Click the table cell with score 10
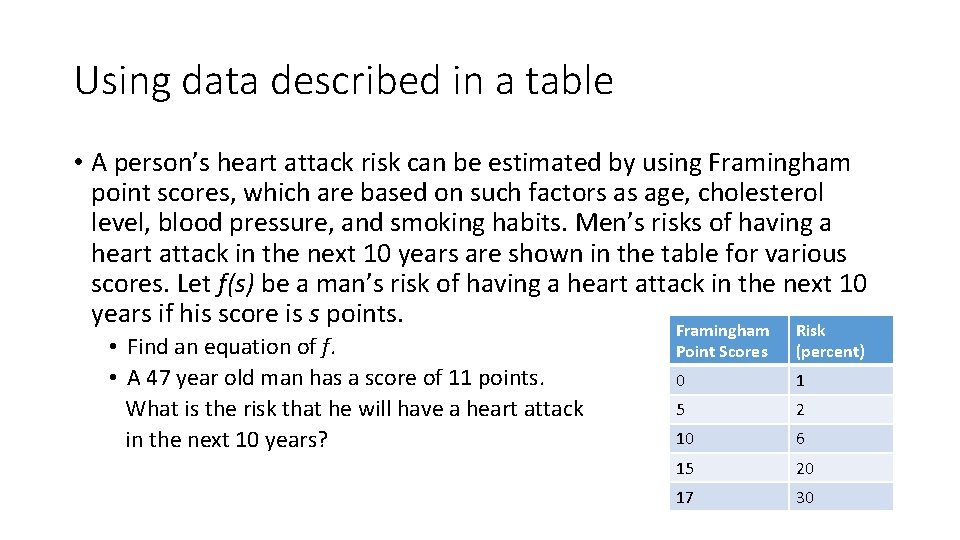 (729, 439)
